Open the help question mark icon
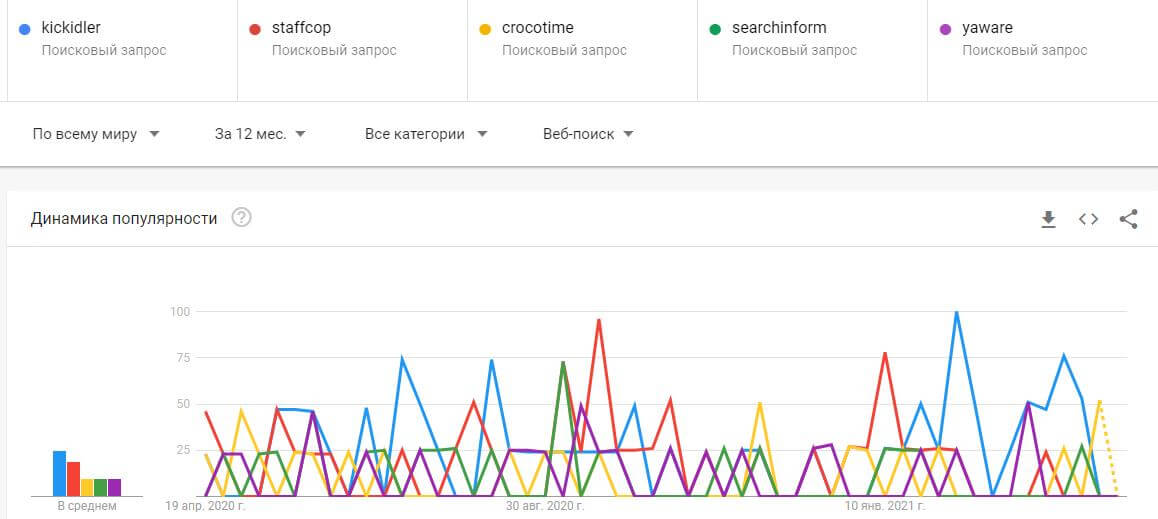This screenshot has height=519, width=1158. [241, 218]
